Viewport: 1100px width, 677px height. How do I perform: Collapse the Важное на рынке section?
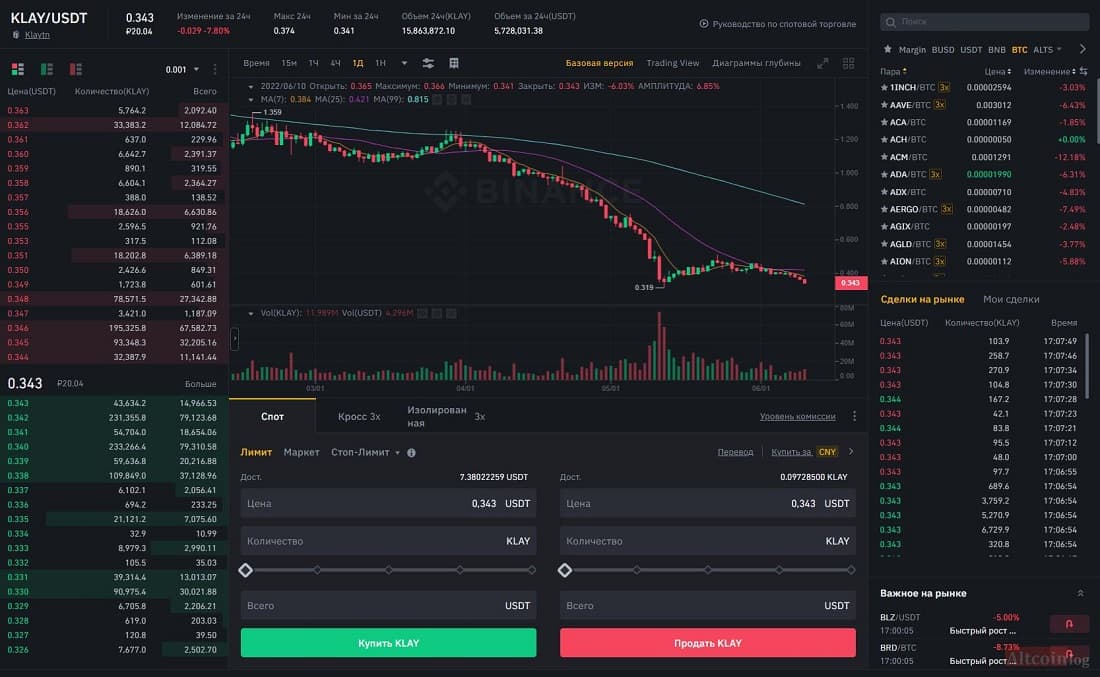click(x=1080, y=594)
